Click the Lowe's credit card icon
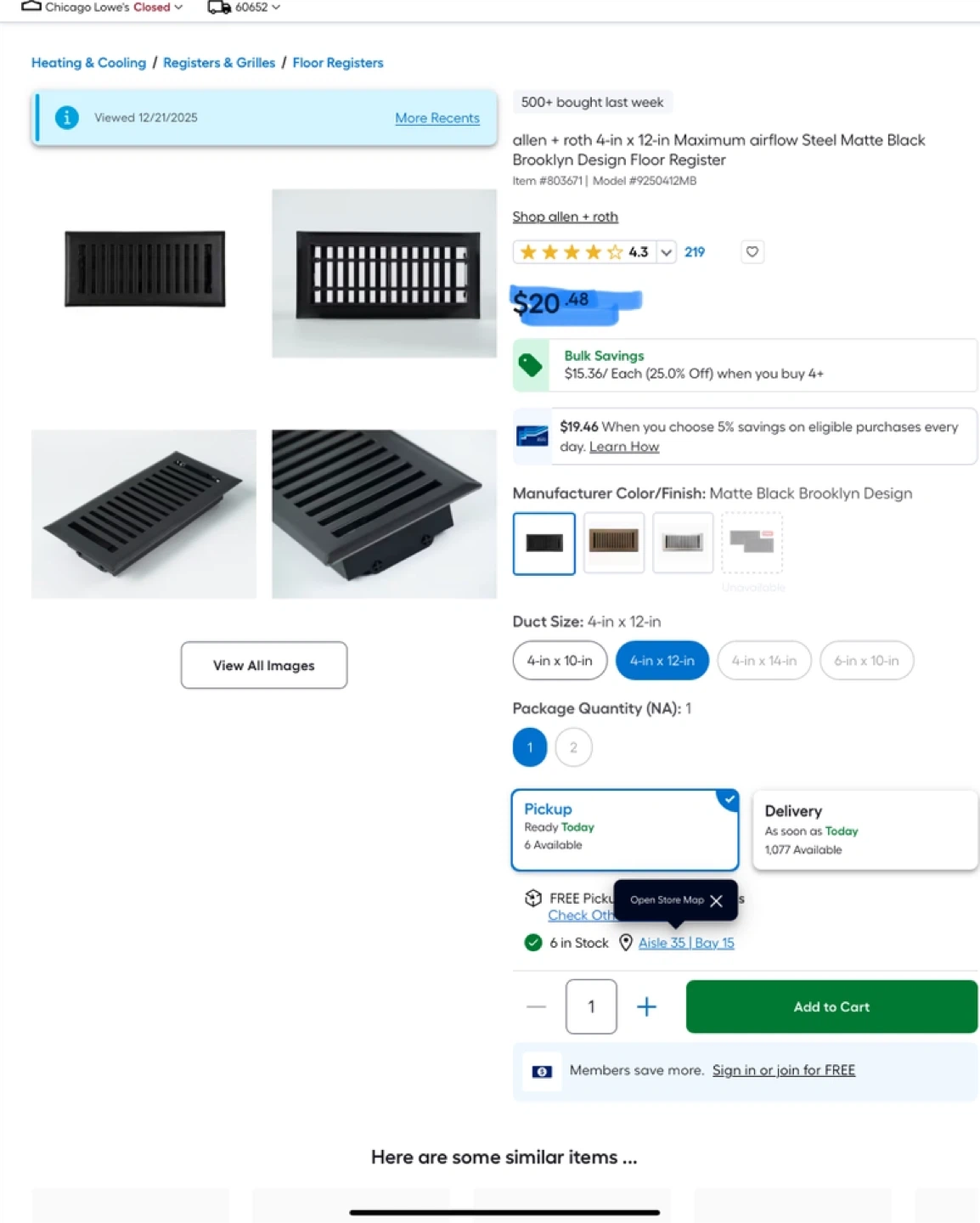980x1223 pixels. click(x=532, y=436)
